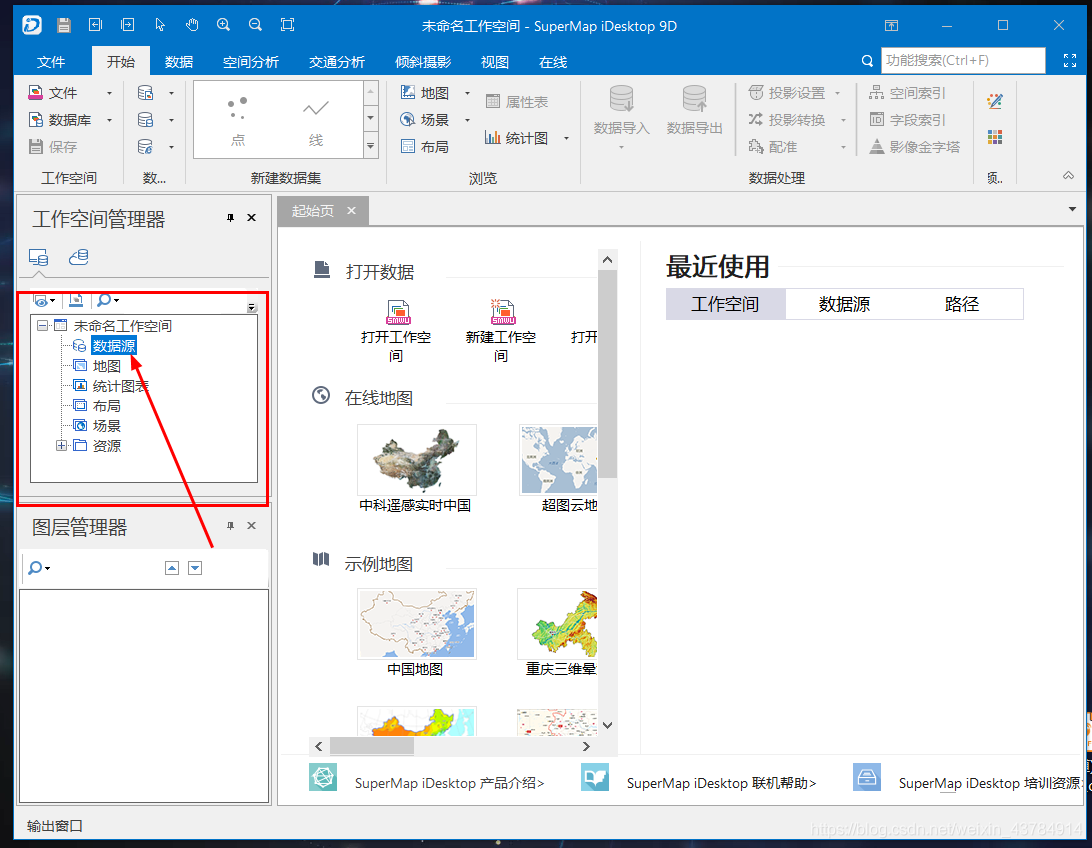Close the 起始页 tab

tap(352, 210)
